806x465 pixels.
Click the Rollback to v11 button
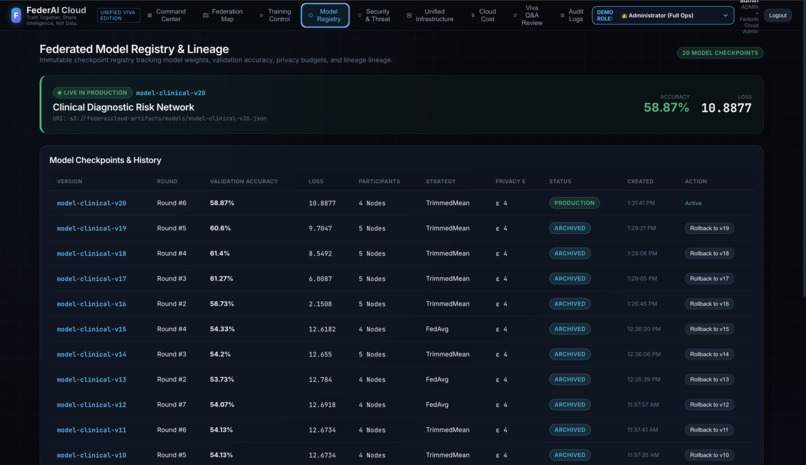point(709,430)
